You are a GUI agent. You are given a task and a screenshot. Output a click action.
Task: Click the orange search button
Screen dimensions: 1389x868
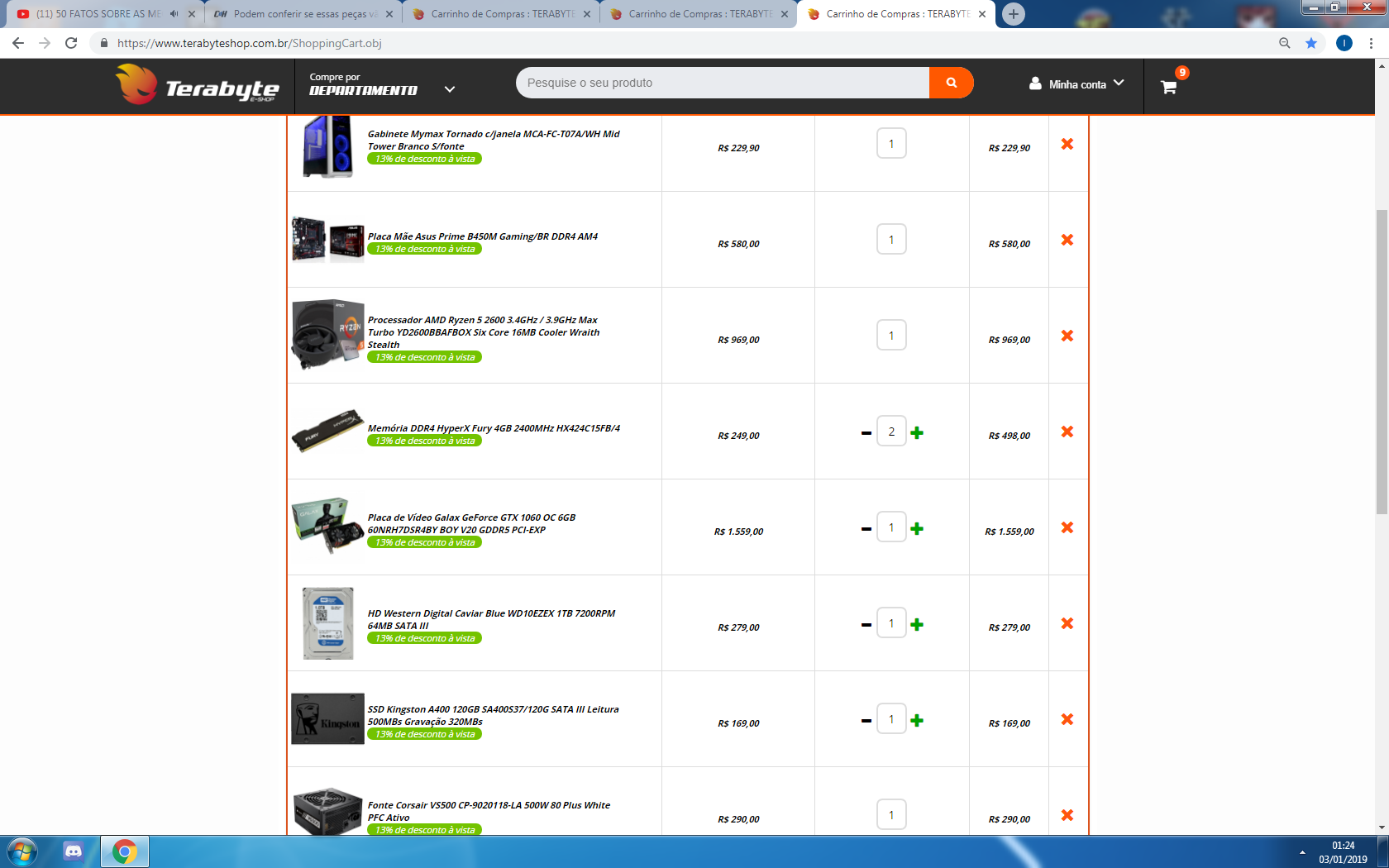click(952, 83)
